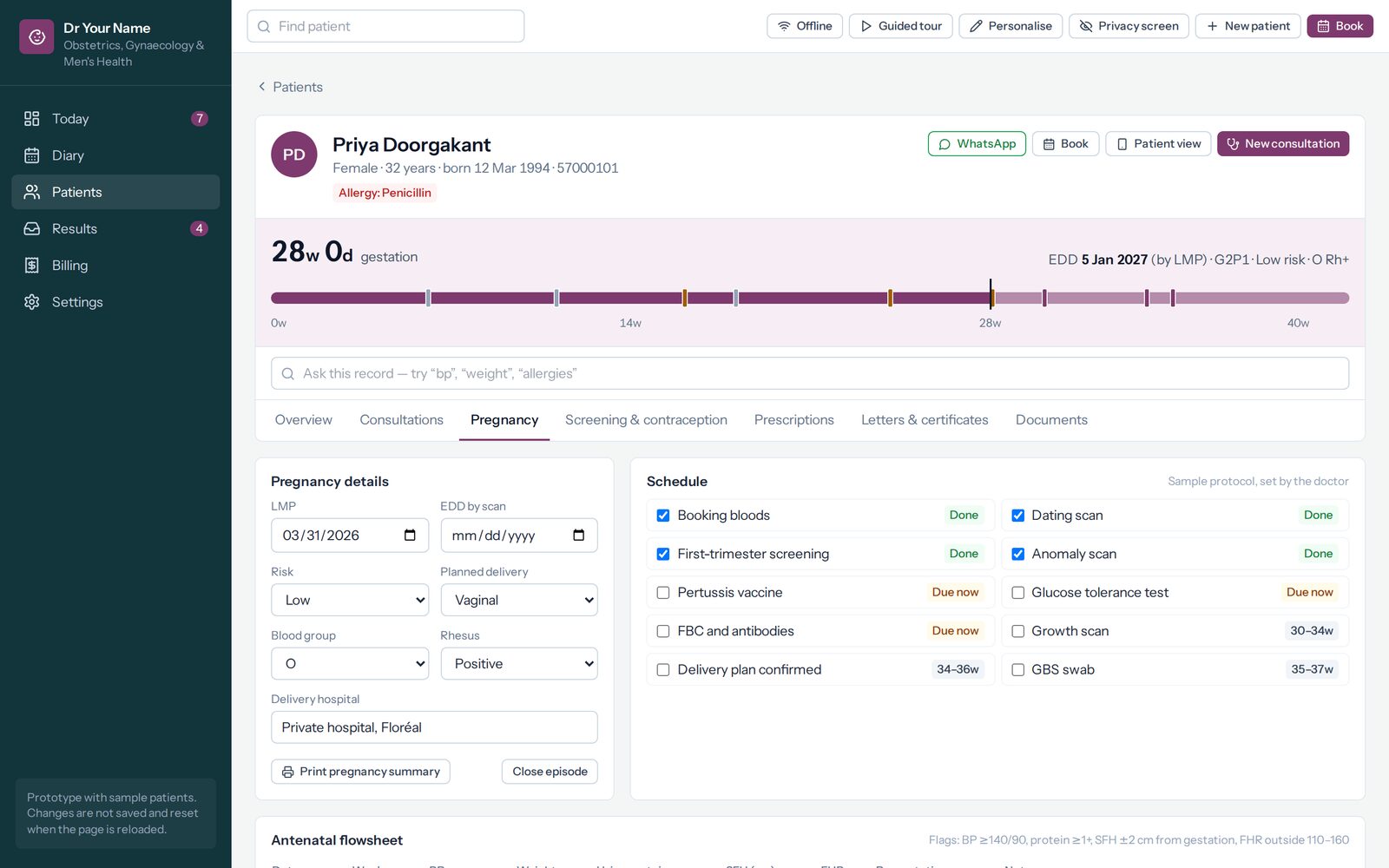Open EDD by scan date picker icon
This screenshot has height=868, width=1389.
[x=579, y=536]
